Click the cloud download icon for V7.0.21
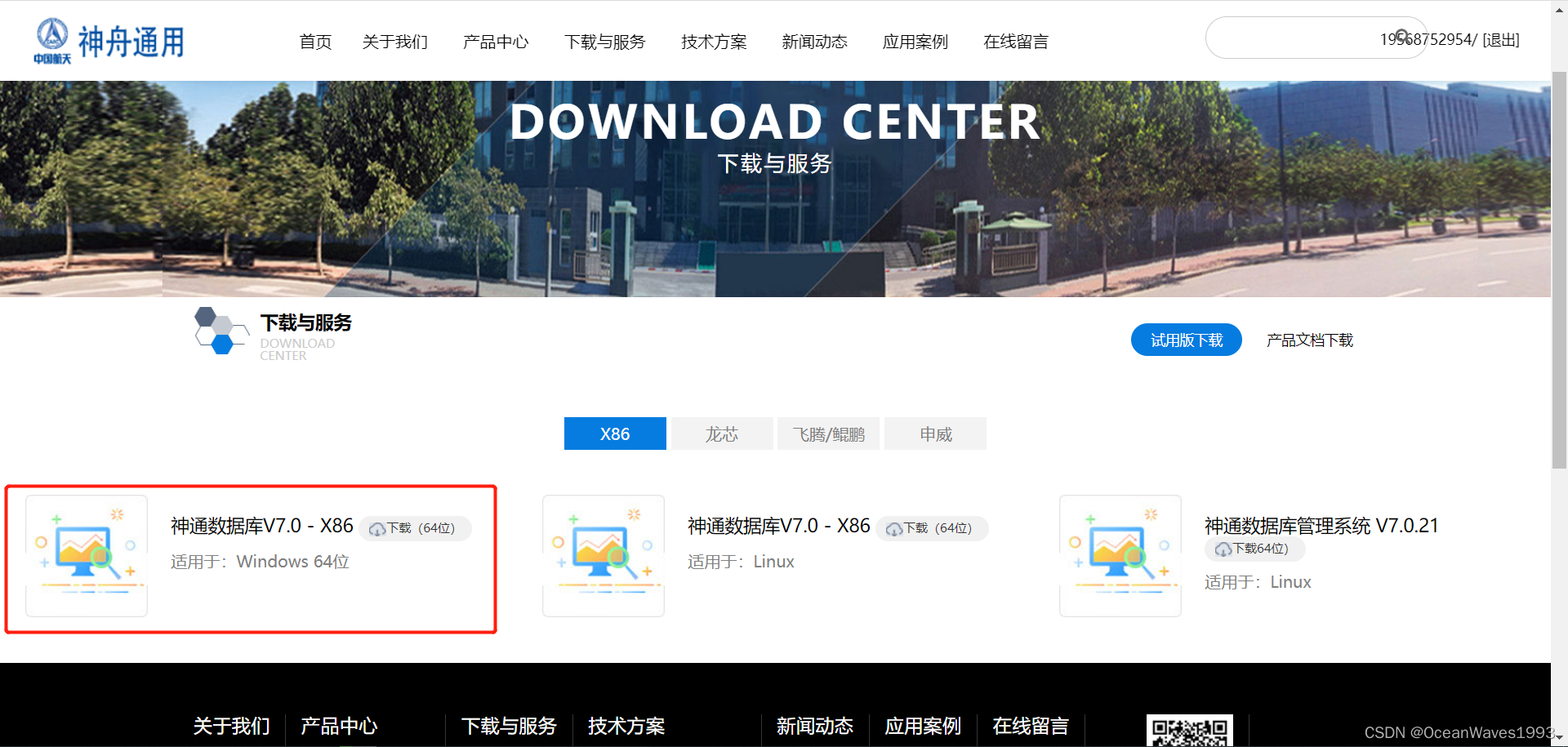Screen dimensions: 1568x747 point(1223,549)
